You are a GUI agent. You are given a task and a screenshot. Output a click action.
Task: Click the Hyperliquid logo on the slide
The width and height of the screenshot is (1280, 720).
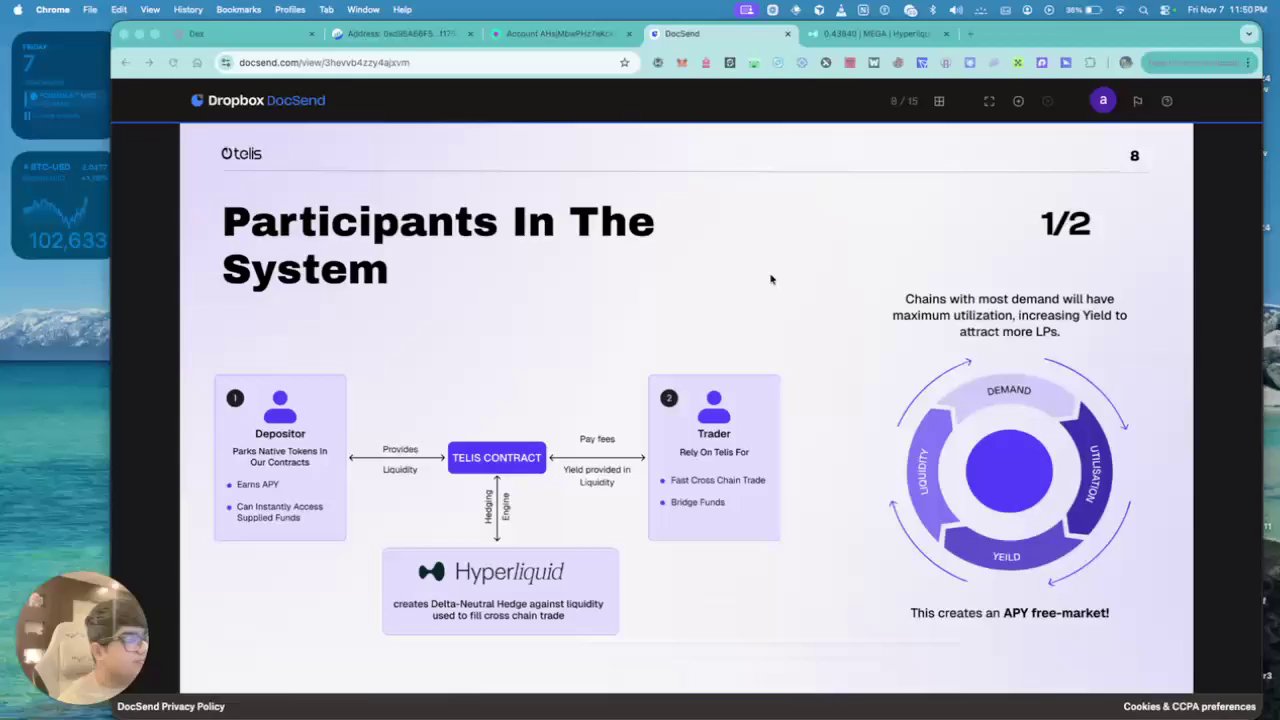pos(491,572)
